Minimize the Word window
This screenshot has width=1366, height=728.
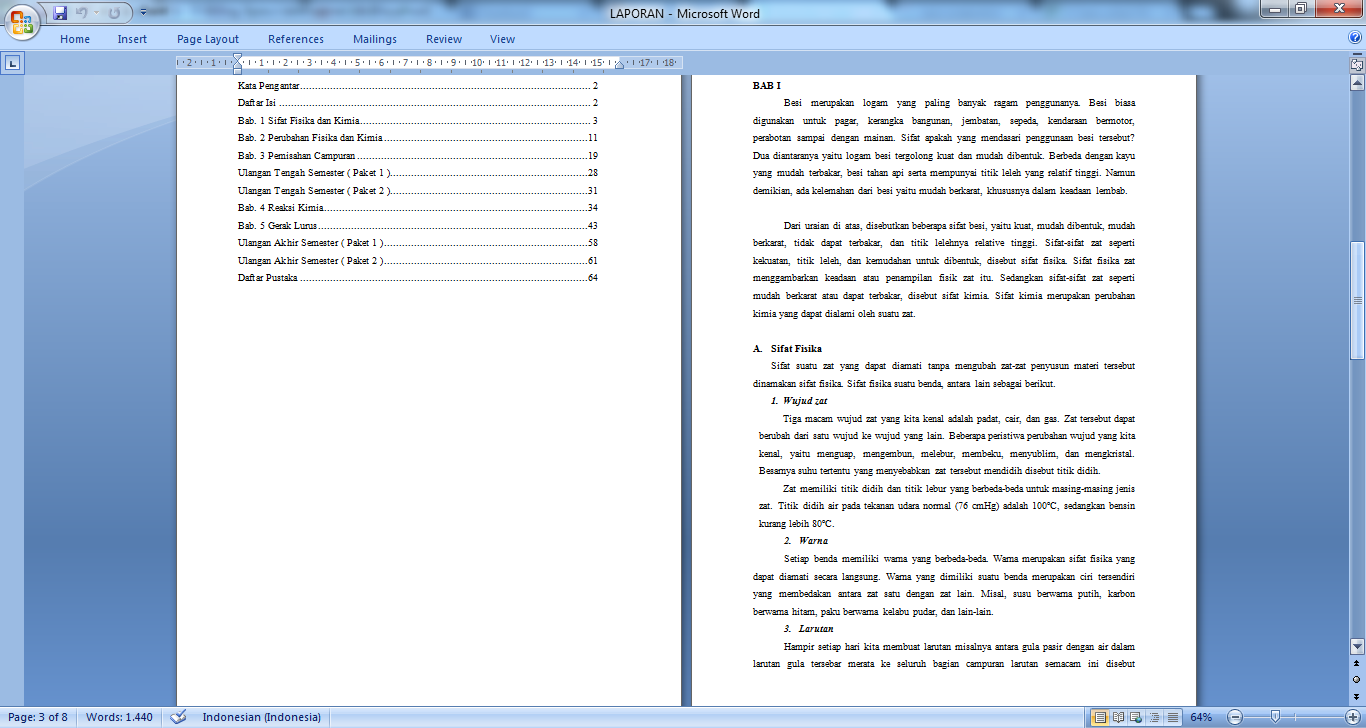(1274, 9)
